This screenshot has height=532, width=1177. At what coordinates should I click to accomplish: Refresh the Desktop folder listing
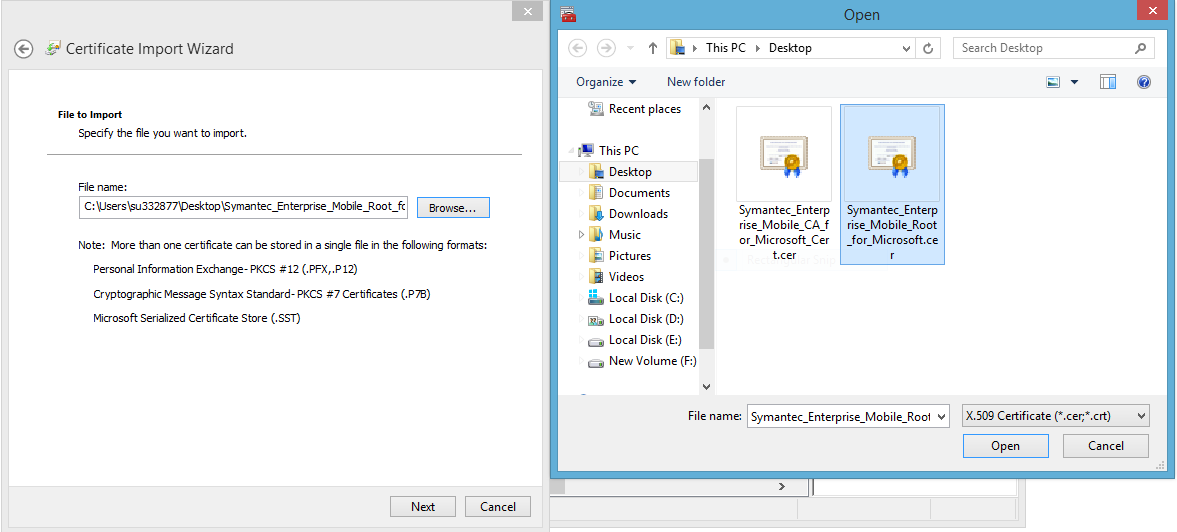(x=929, y=48)
